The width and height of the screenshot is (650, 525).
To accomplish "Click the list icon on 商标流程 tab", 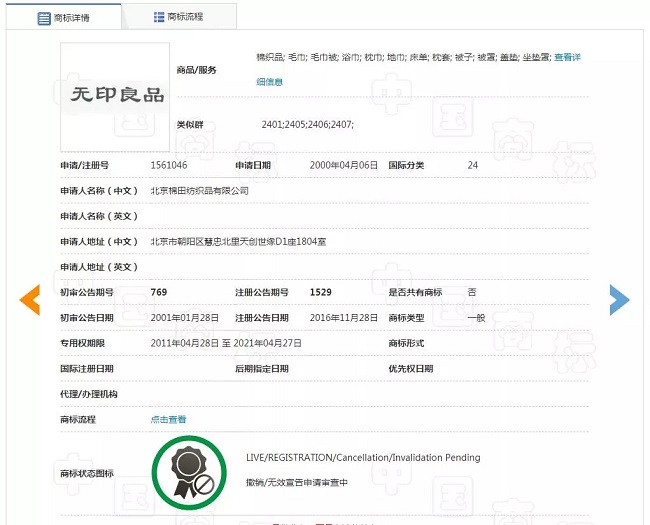I will tap(159, 17).
